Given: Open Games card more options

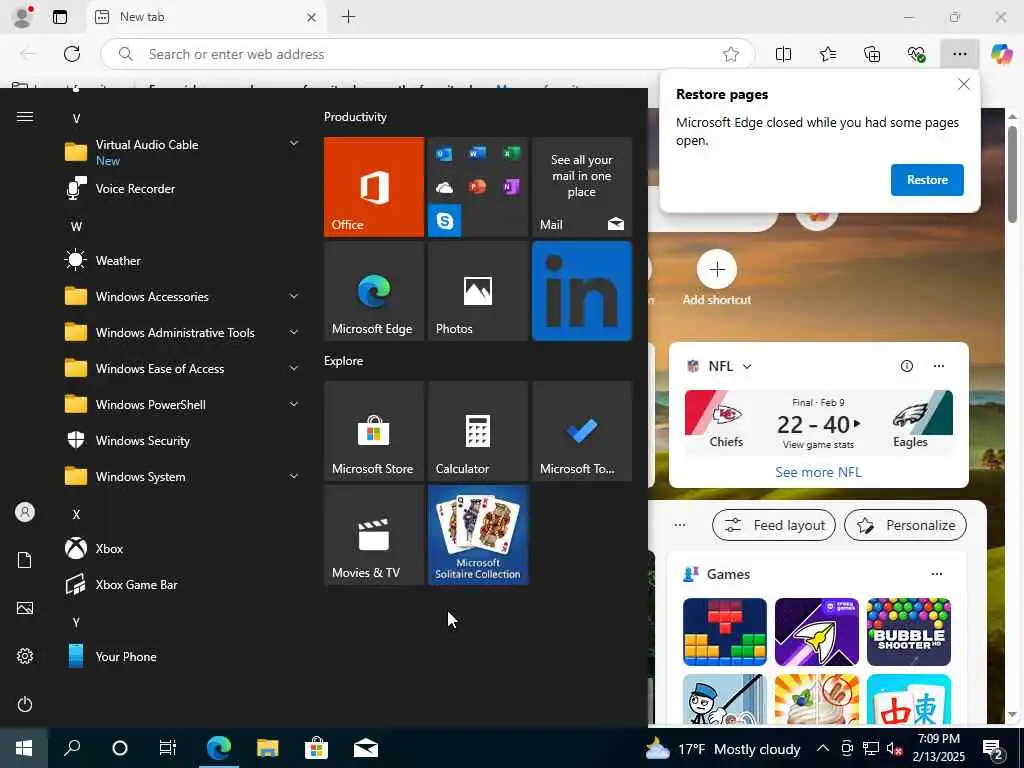Looking at the screenshot, I should [936, 574].
